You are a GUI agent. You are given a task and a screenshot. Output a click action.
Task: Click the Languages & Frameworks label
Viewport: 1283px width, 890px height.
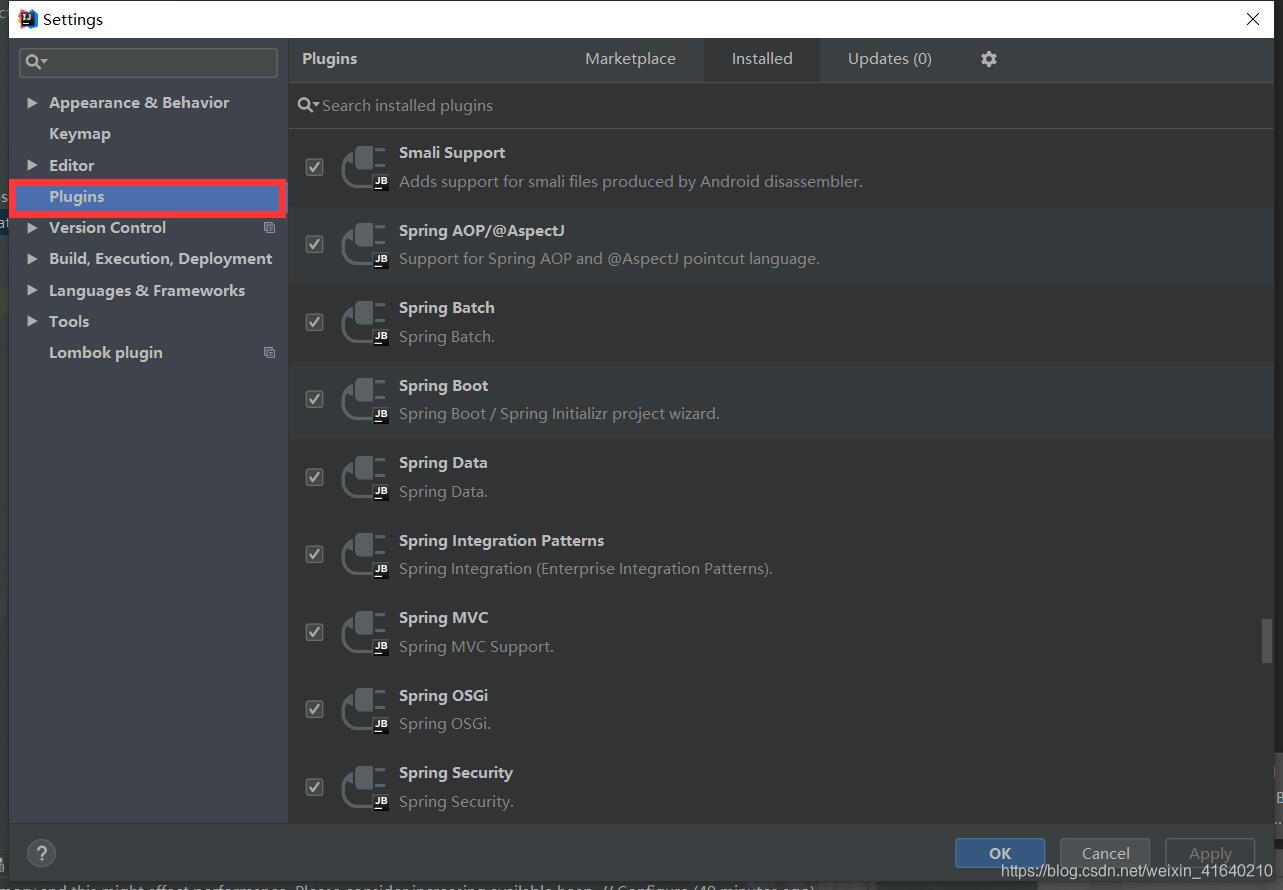[x=147, y=291]
